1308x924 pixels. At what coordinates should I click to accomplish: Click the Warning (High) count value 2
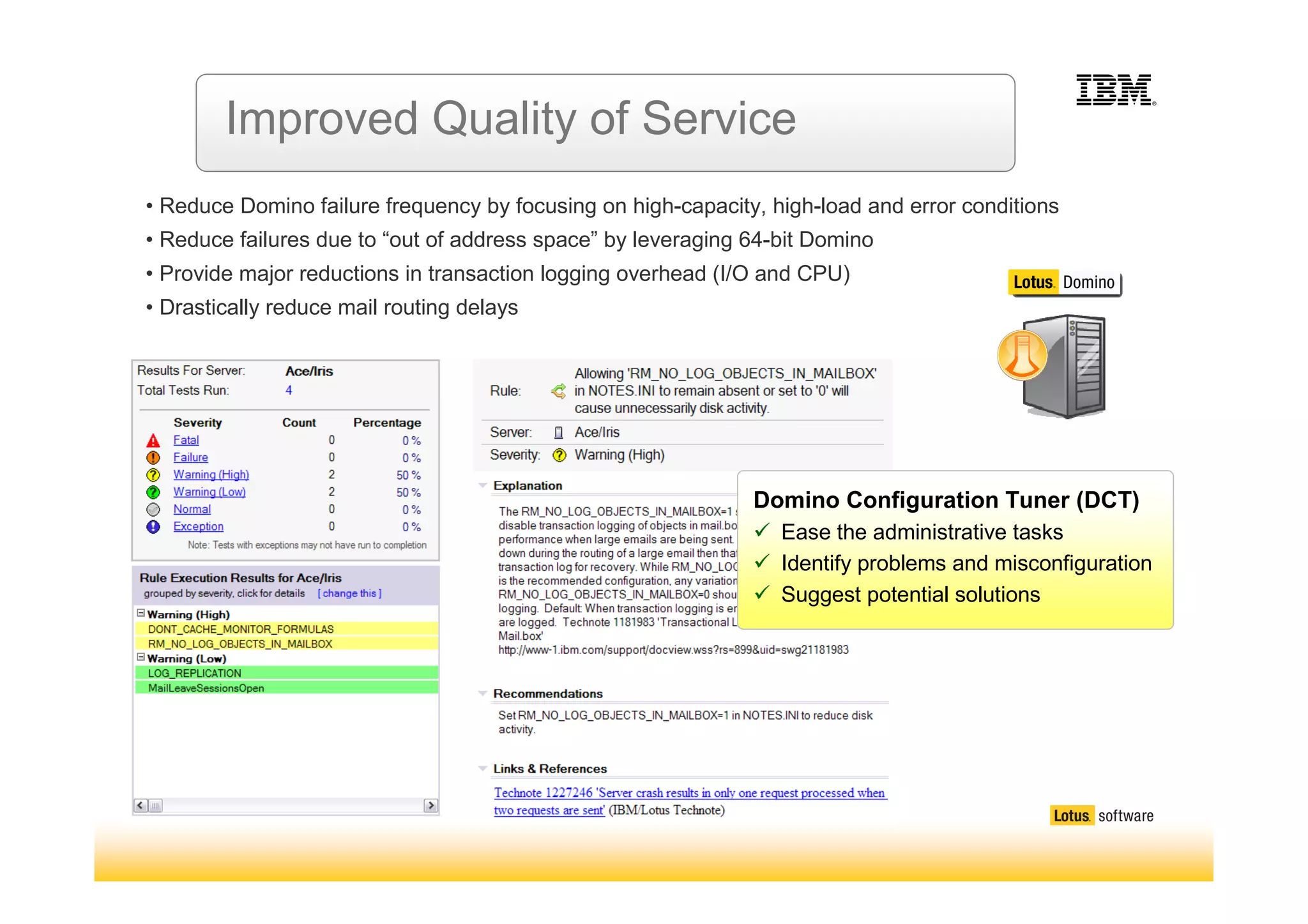(331, 474)
